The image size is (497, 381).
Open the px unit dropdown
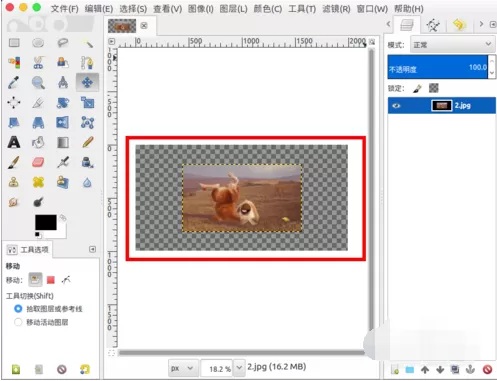point(182,368)
